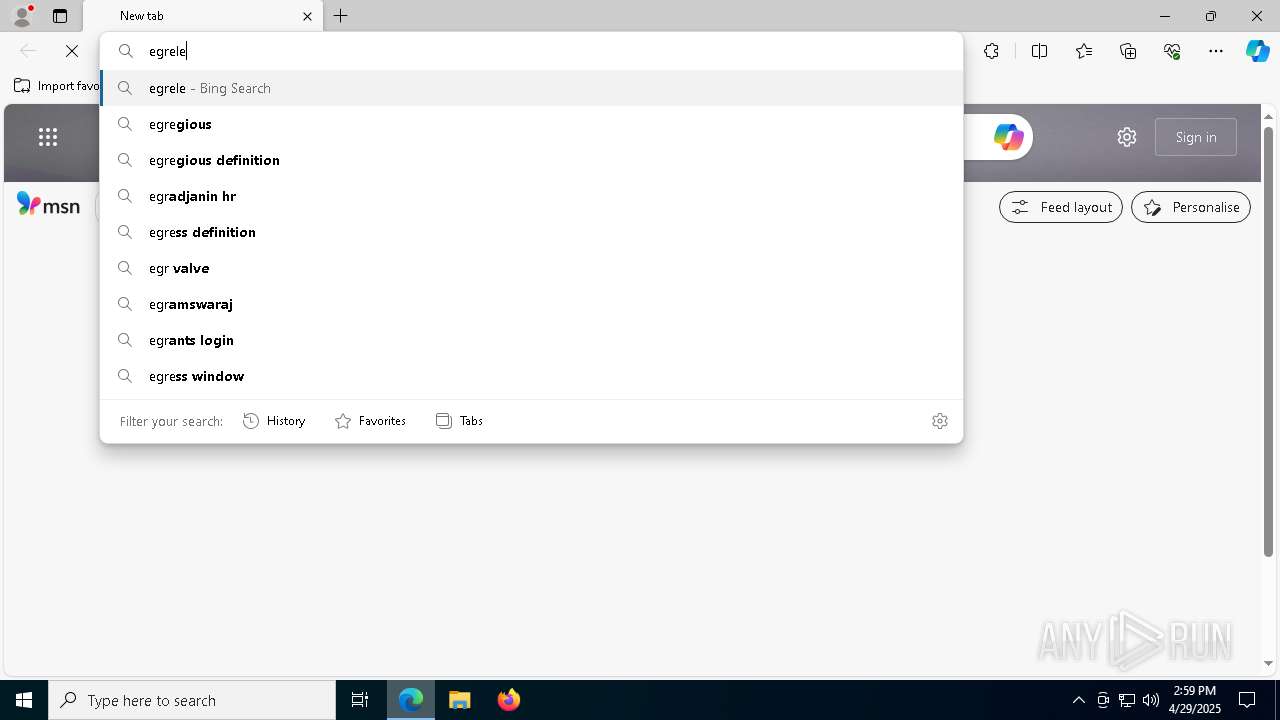Open the notification center icon
Viewport: 1280px width, 720px height.
[1247, 700]
